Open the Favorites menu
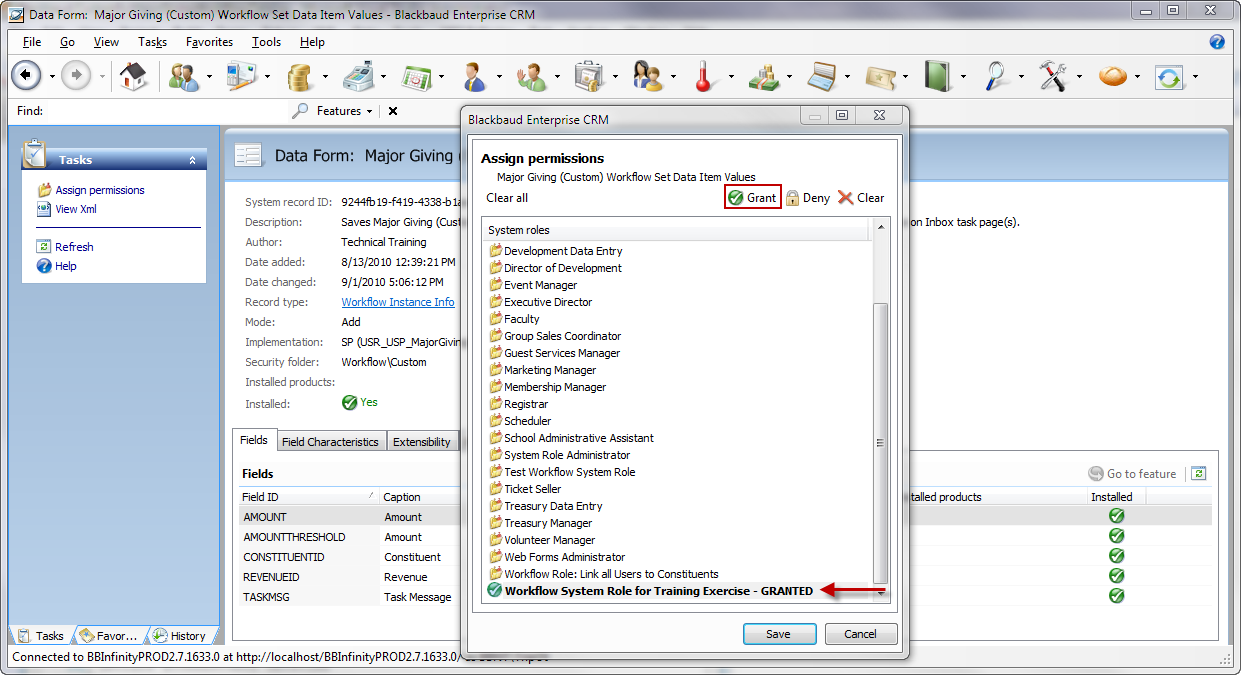Viewport: 1241px width, 675px height. tap(209, 42)
